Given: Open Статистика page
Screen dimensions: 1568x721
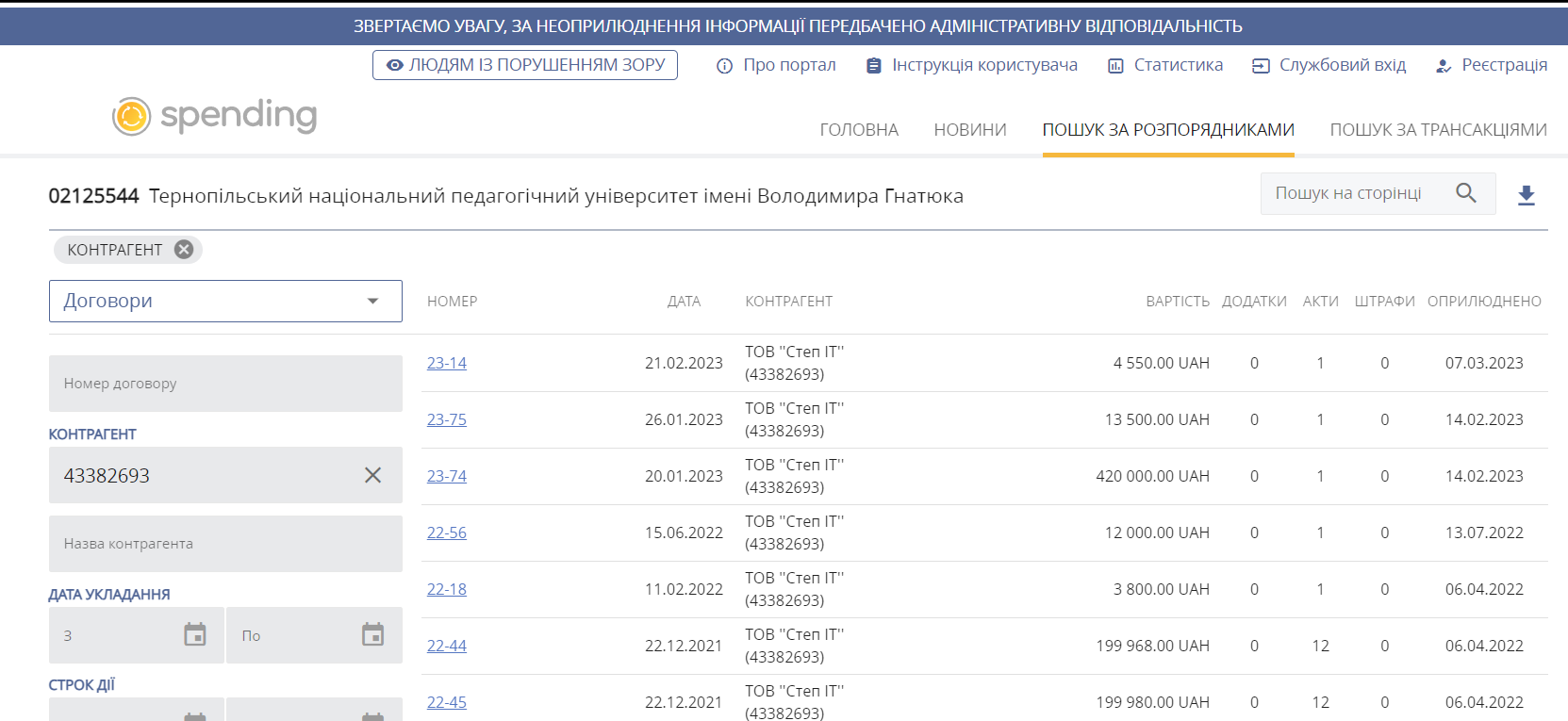Looking at the screenshot, I should (1165, 65).
